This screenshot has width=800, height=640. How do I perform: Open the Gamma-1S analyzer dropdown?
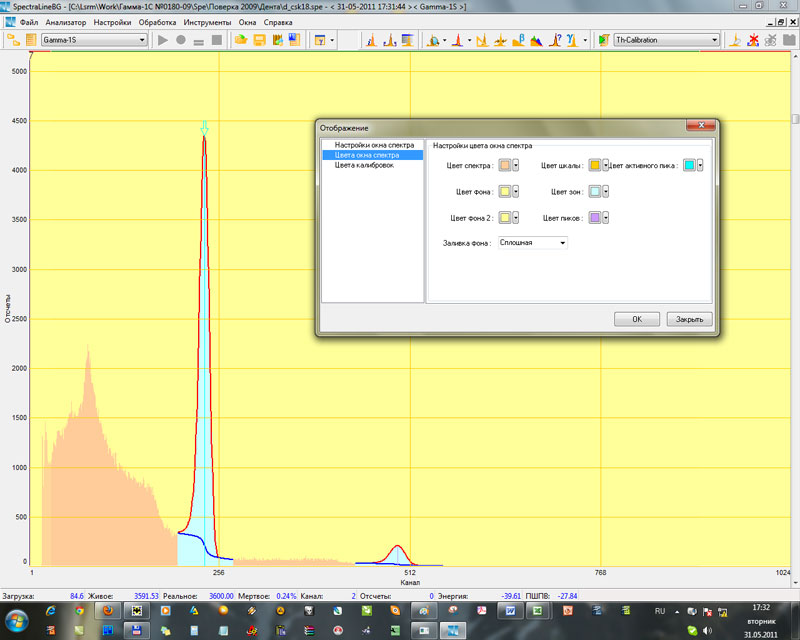(x=141, y=40)
